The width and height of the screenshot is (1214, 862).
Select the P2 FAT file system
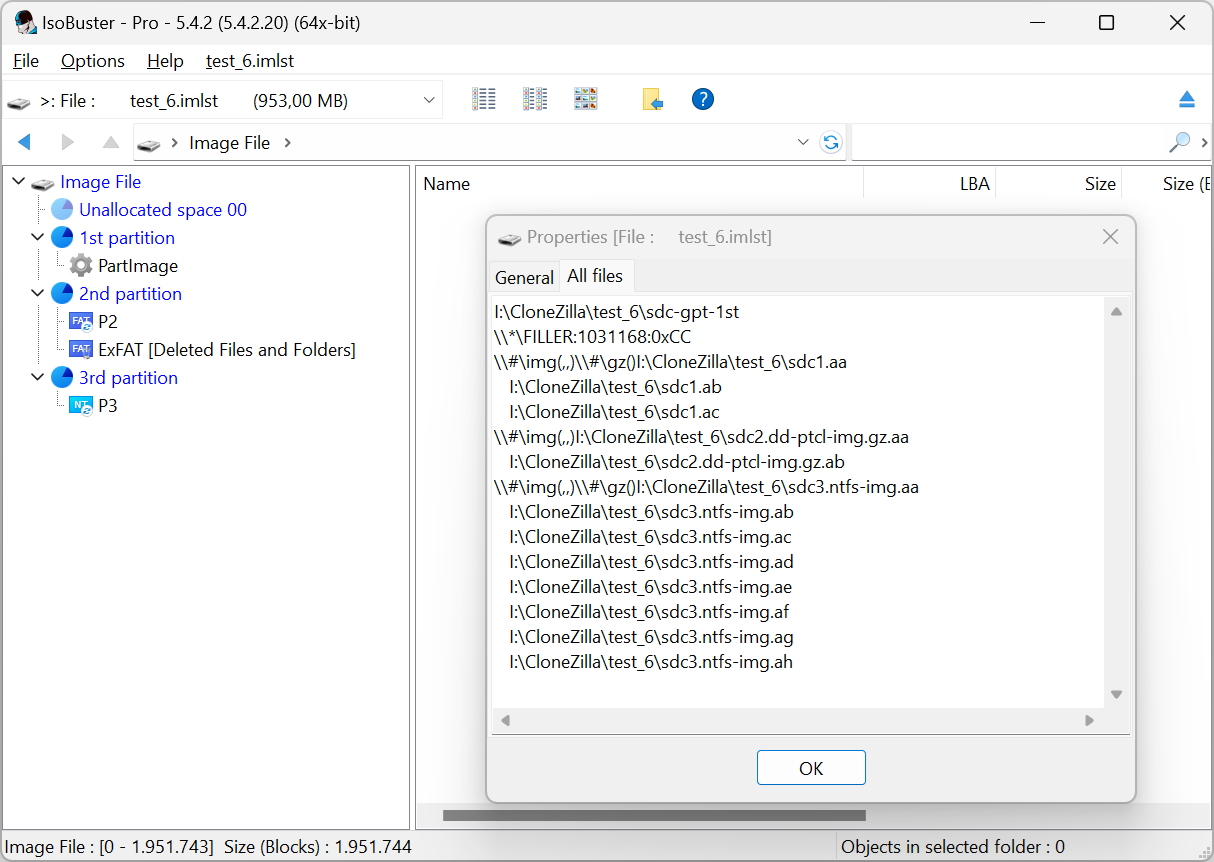[x=107, y=322]
